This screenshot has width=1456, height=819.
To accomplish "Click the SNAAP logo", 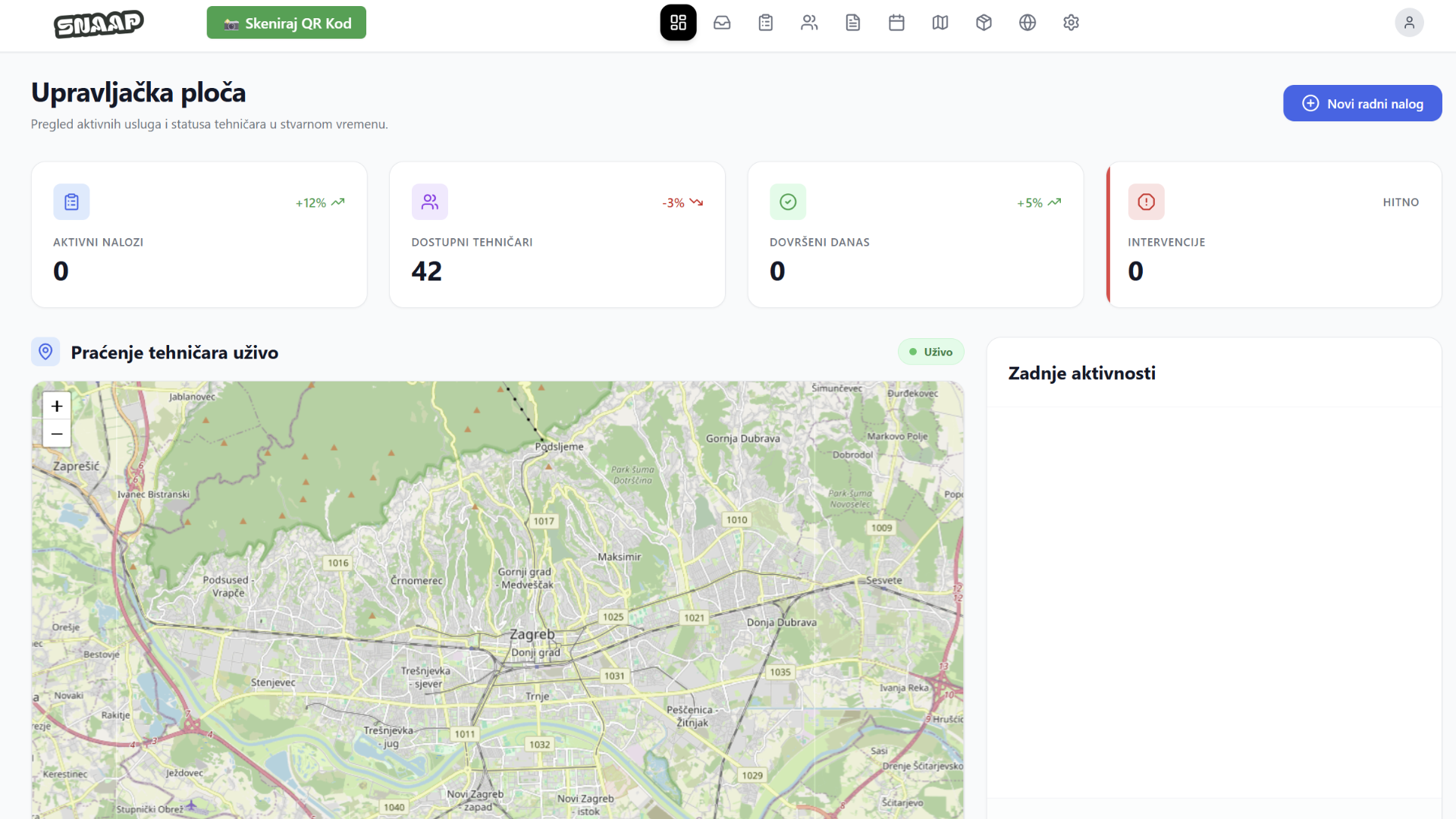I will (99, 24).
